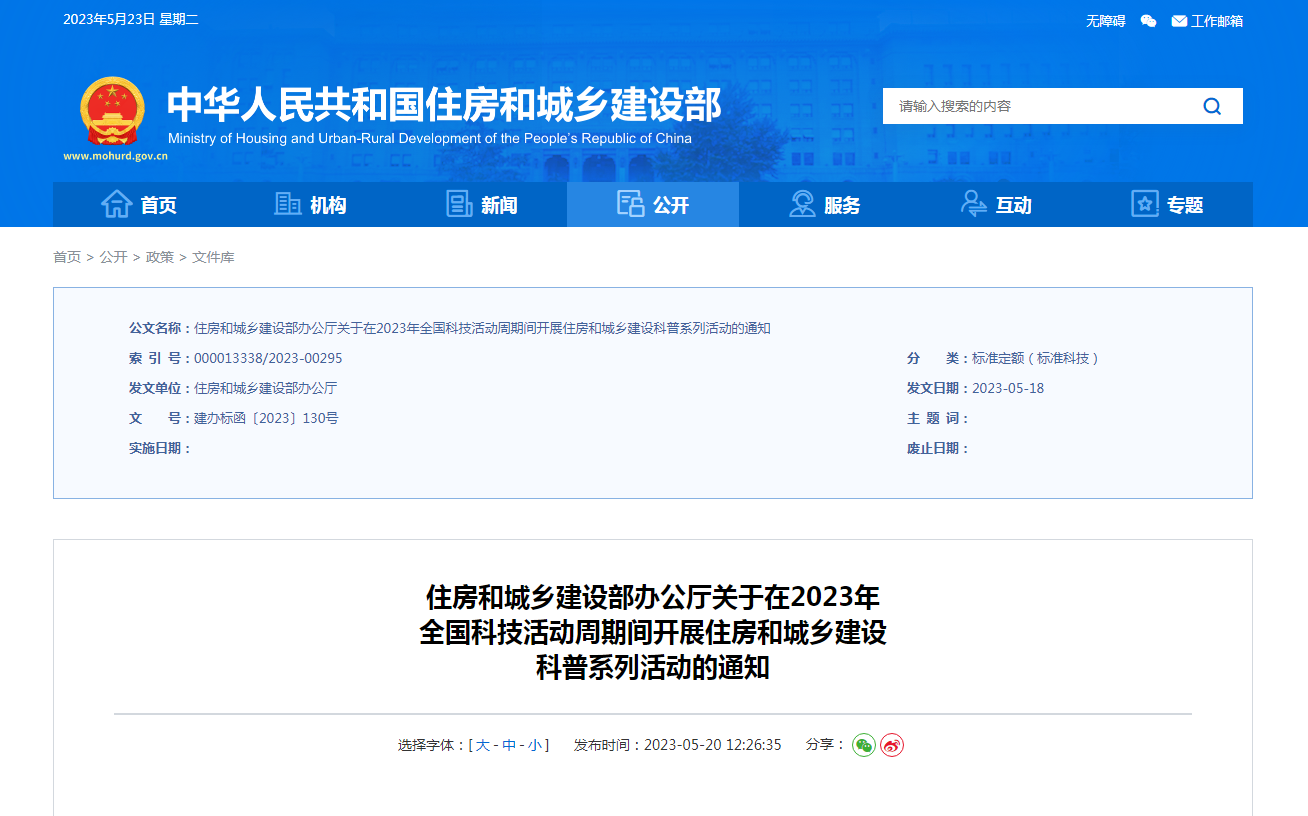
Task: Return to 首页 via the breadcrumb
Action: 66,257
